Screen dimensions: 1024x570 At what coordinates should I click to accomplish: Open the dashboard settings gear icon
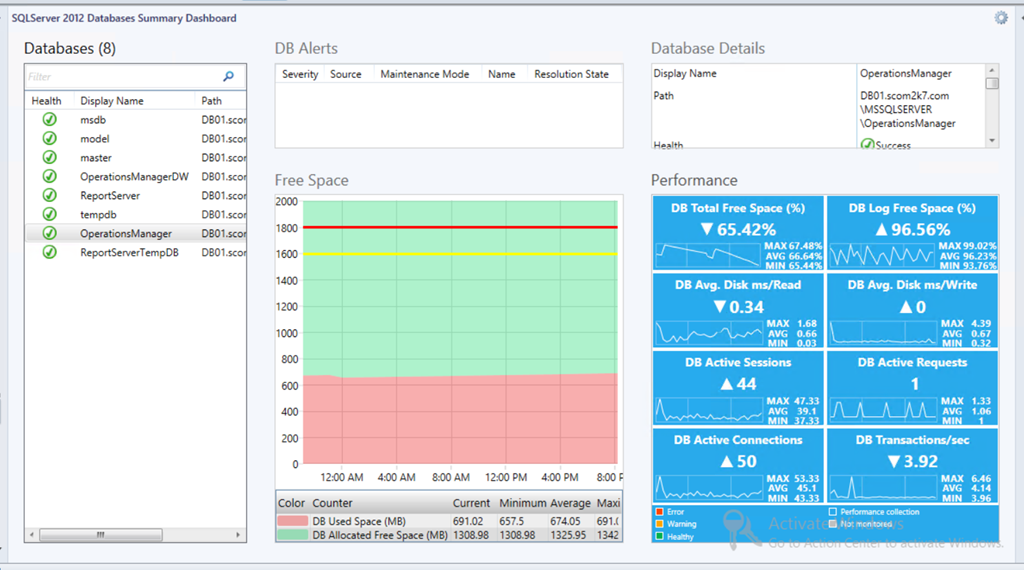click(x=1001, y=18)
